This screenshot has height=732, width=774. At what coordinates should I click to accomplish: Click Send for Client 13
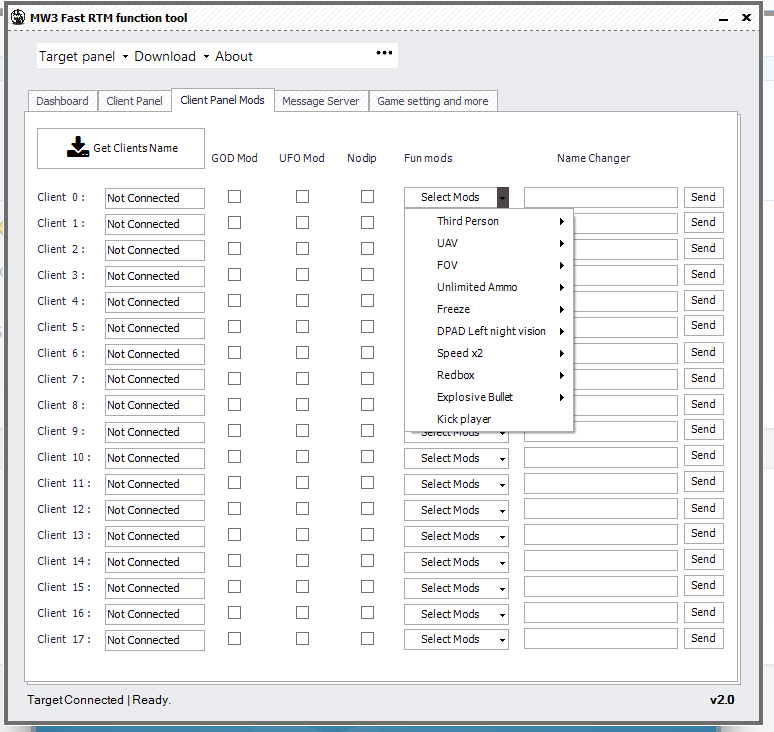click(x=703, y=534)
